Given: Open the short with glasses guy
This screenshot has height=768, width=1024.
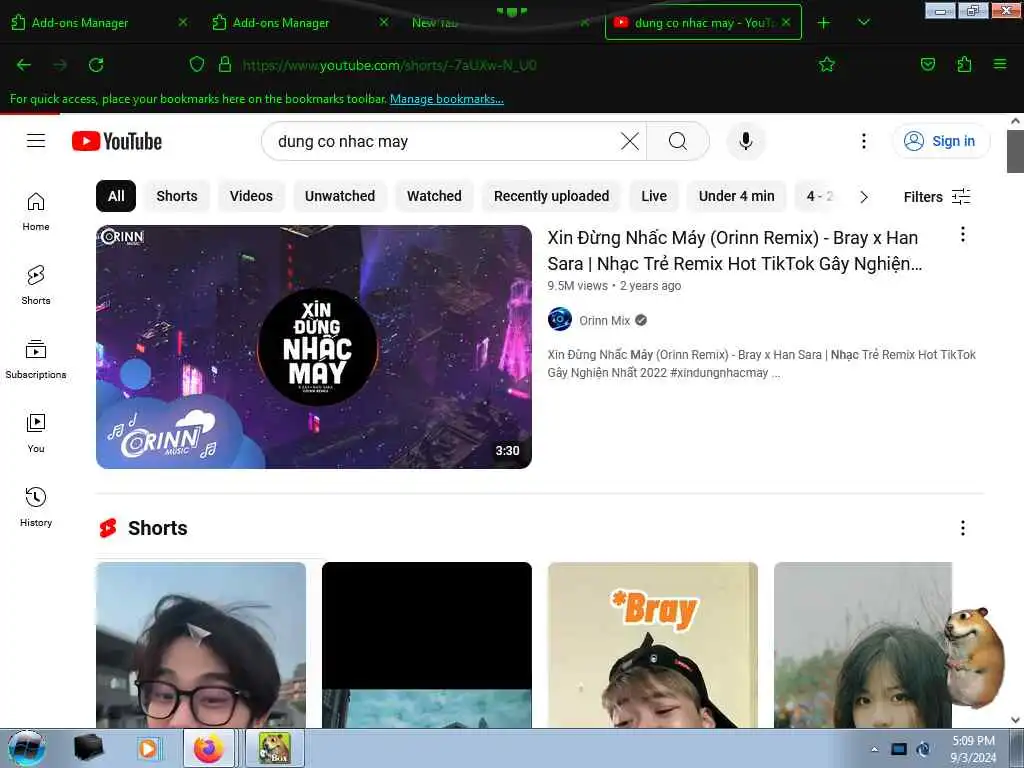Looking at the screenshot, I should pos(201,645).
